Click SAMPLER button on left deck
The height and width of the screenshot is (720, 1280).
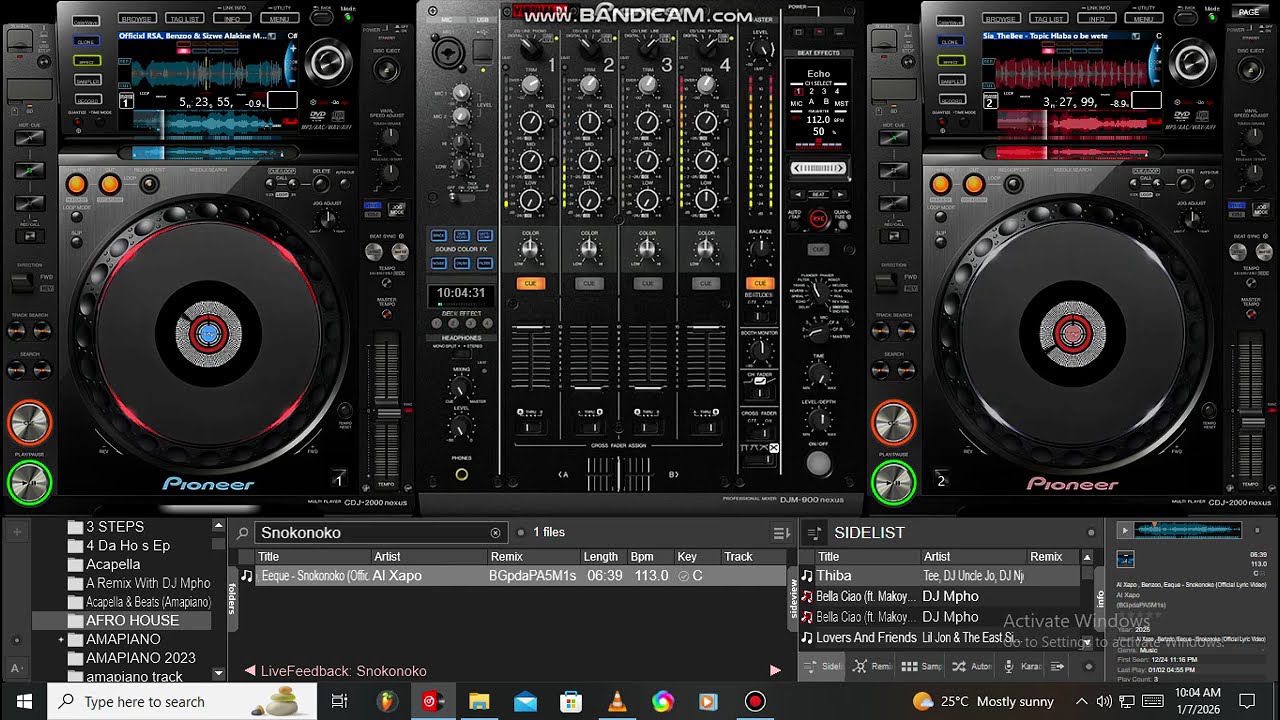(x=86, y=81)
